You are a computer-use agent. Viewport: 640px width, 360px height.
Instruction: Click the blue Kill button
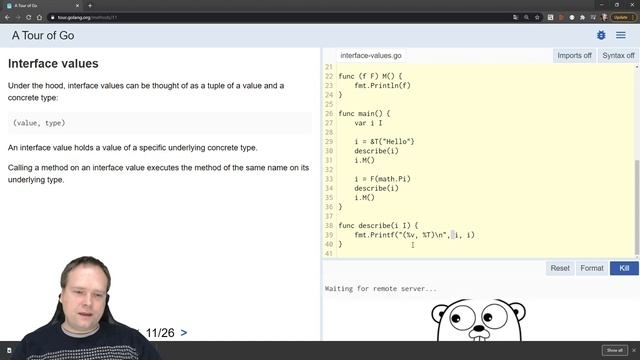click(x=624, y=268)
